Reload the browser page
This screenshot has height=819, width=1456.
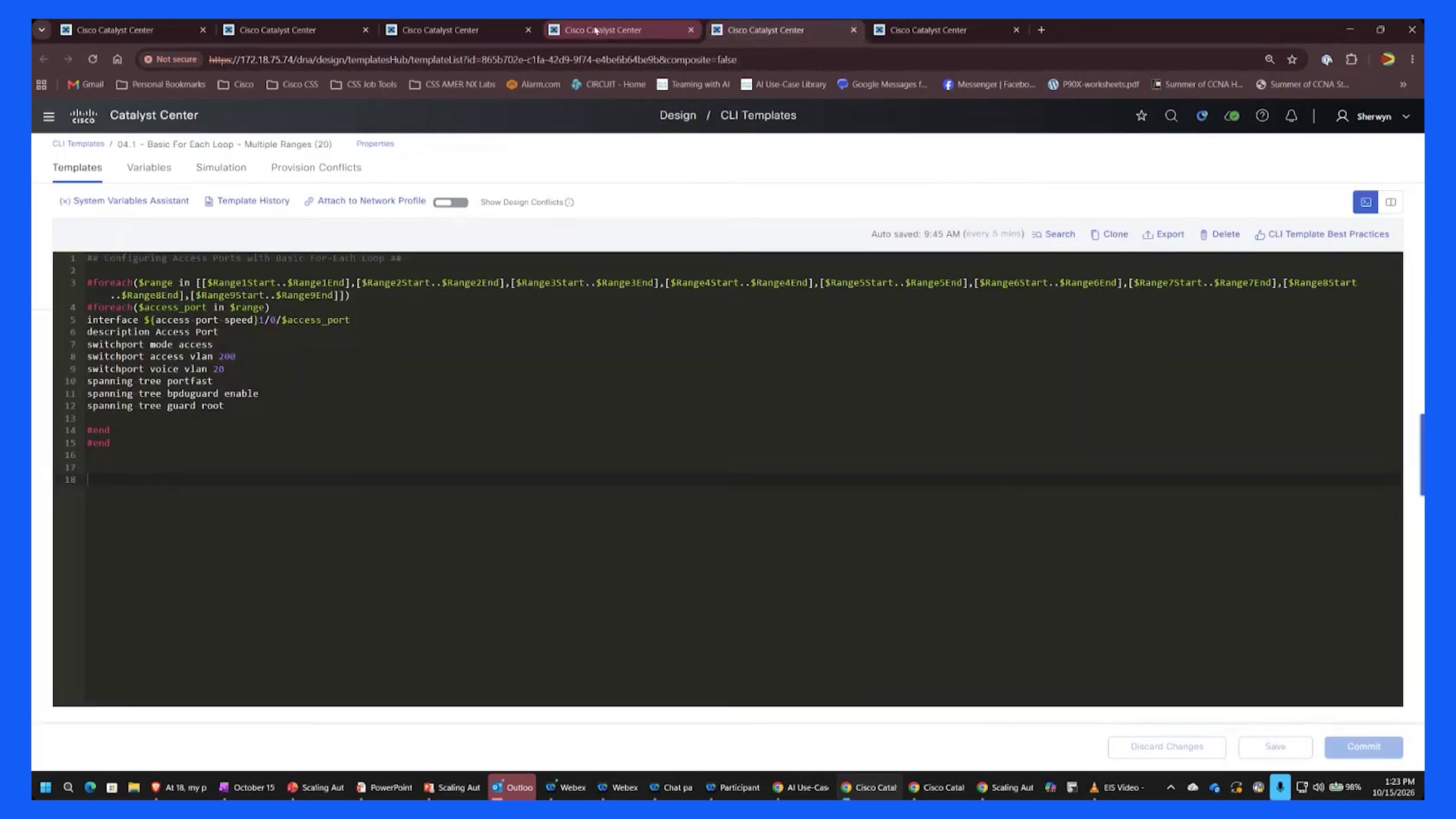coord(93,59)
